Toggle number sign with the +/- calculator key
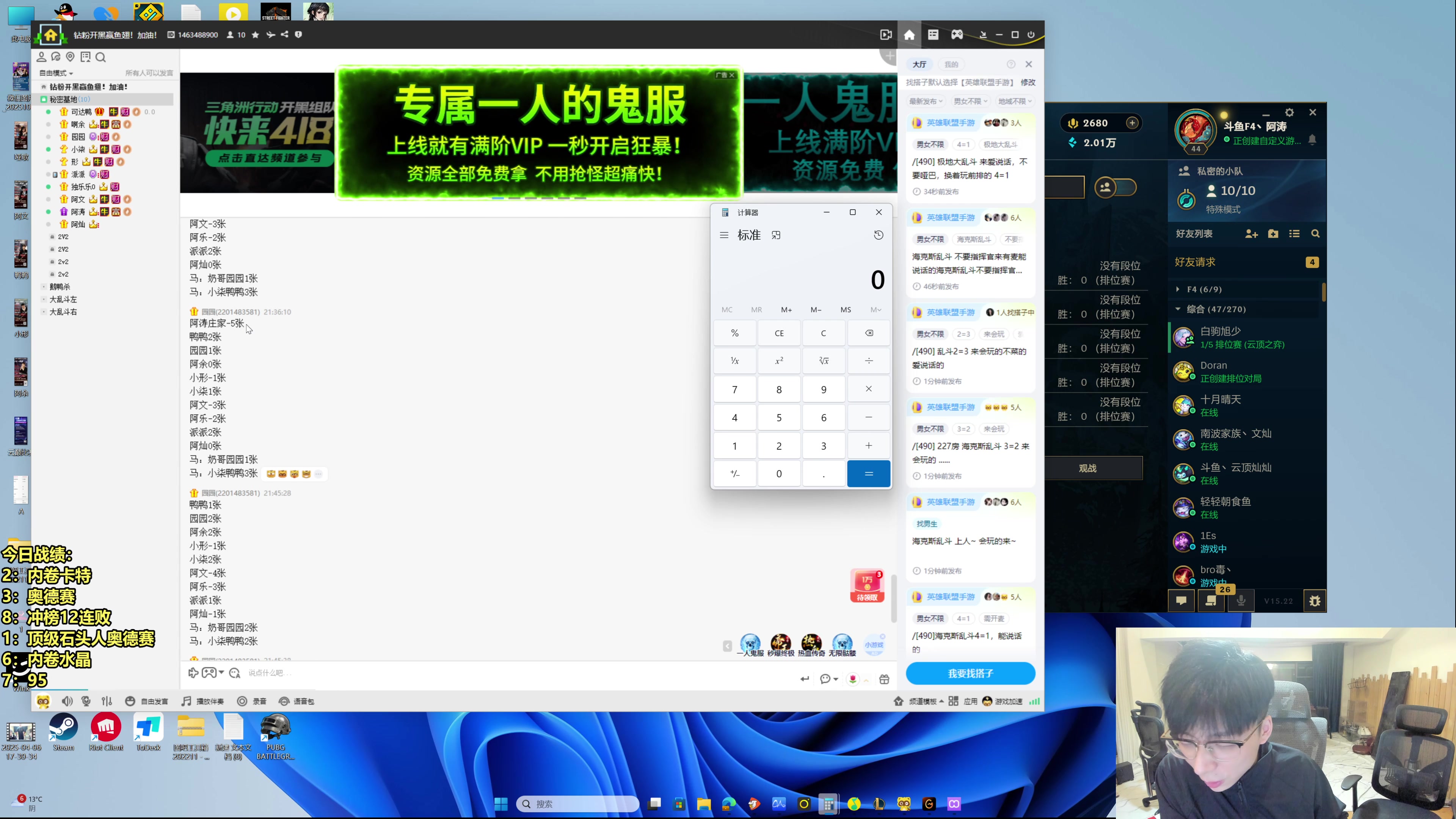The image size is (1456, 819). click(x=734, y=473)
